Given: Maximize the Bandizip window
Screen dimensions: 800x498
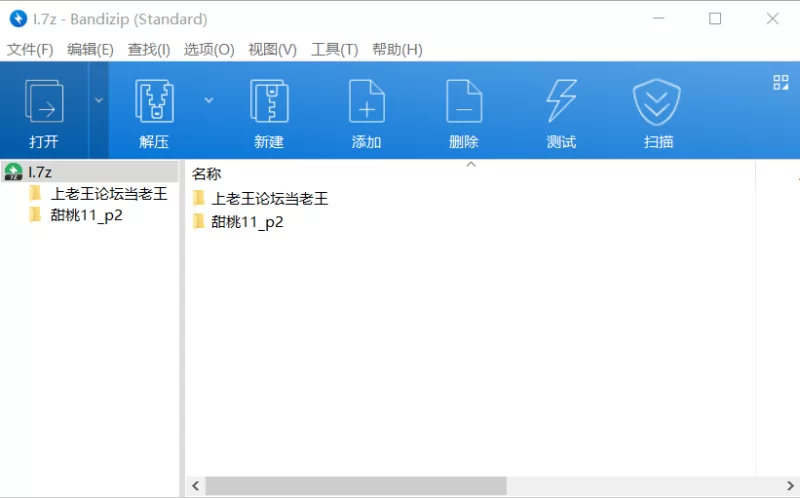Looking at the screenshot, I should pyautogui.click(x=715, y=19).
